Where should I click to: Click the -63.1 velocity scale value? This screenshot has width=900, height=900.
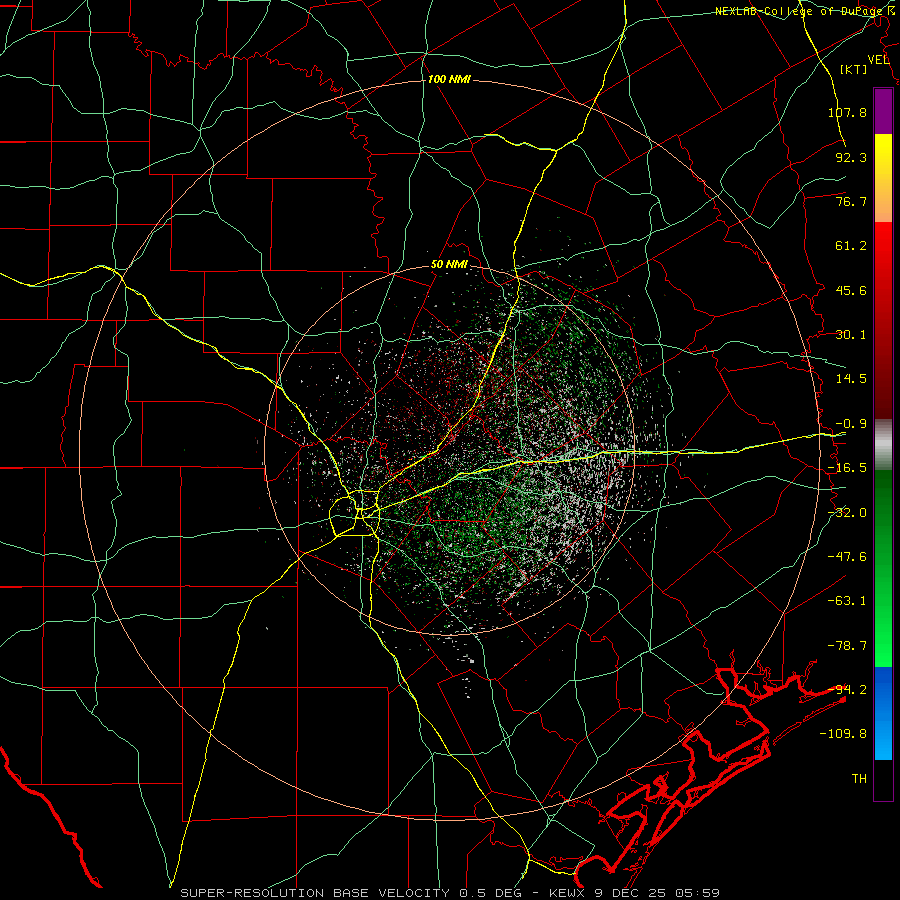point(847,601)
